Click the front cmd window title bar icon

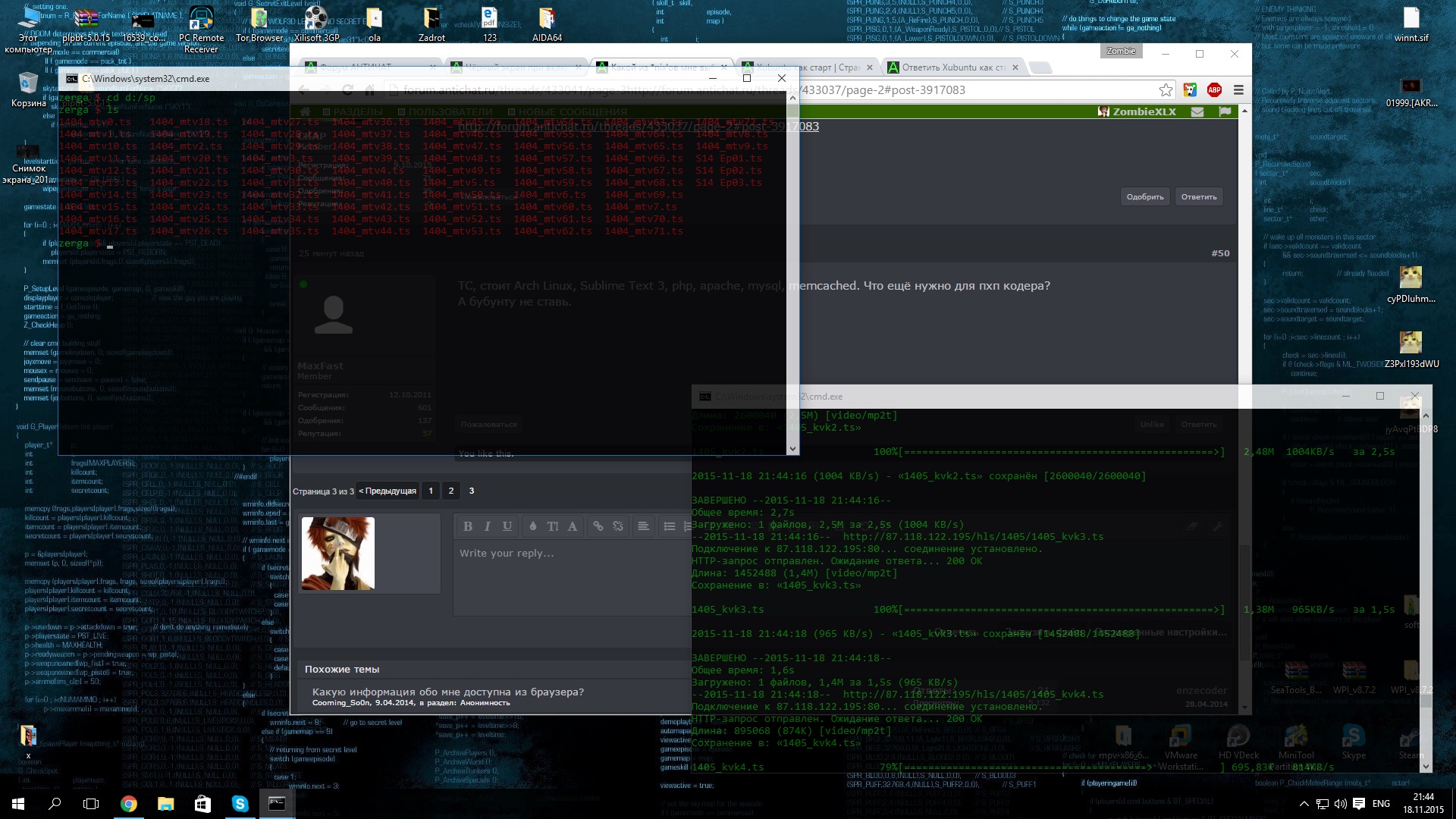click(x=71, y=78)
